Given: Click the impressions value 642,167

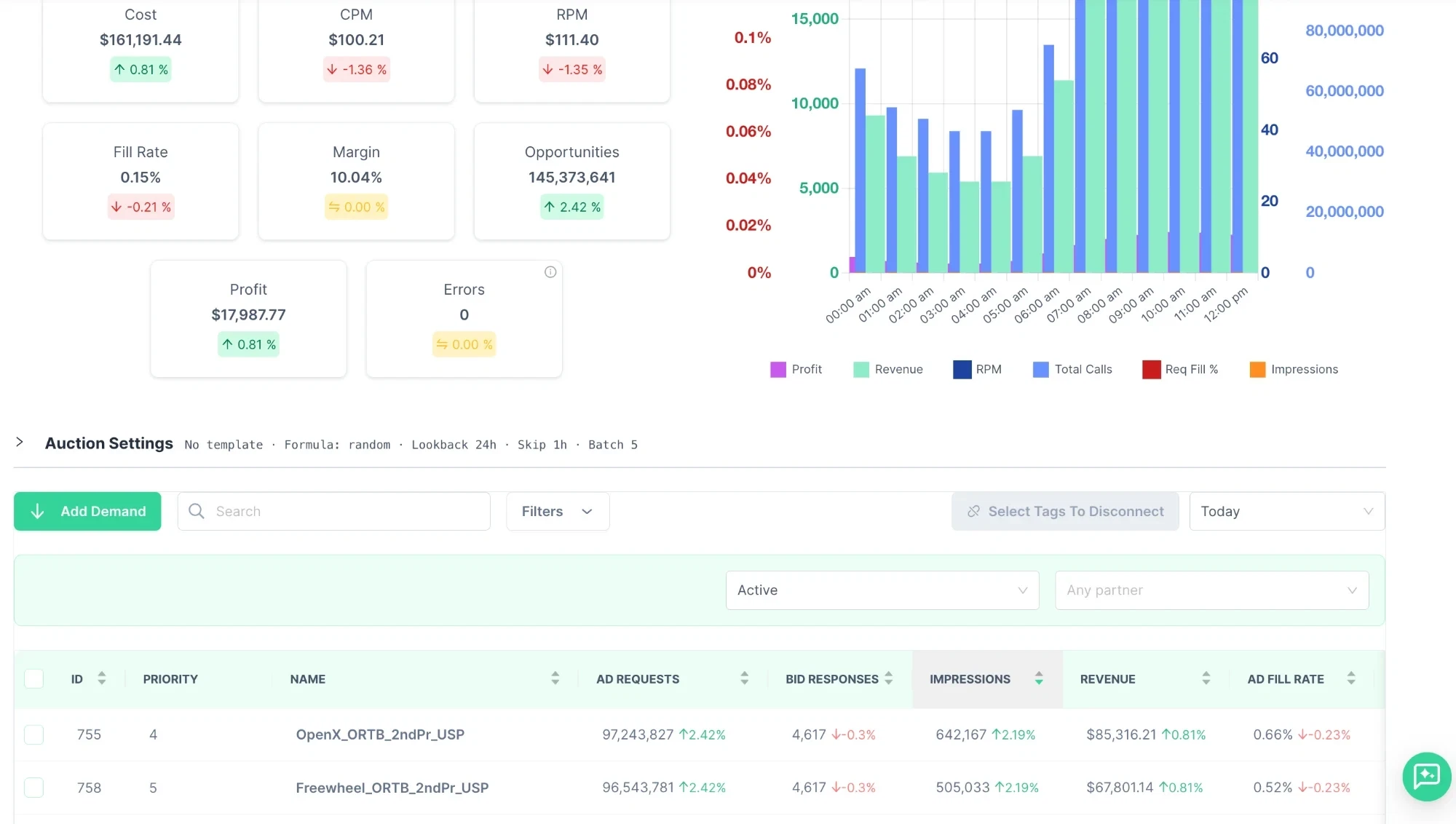Looking at the screenshot, I should point(961,734).
